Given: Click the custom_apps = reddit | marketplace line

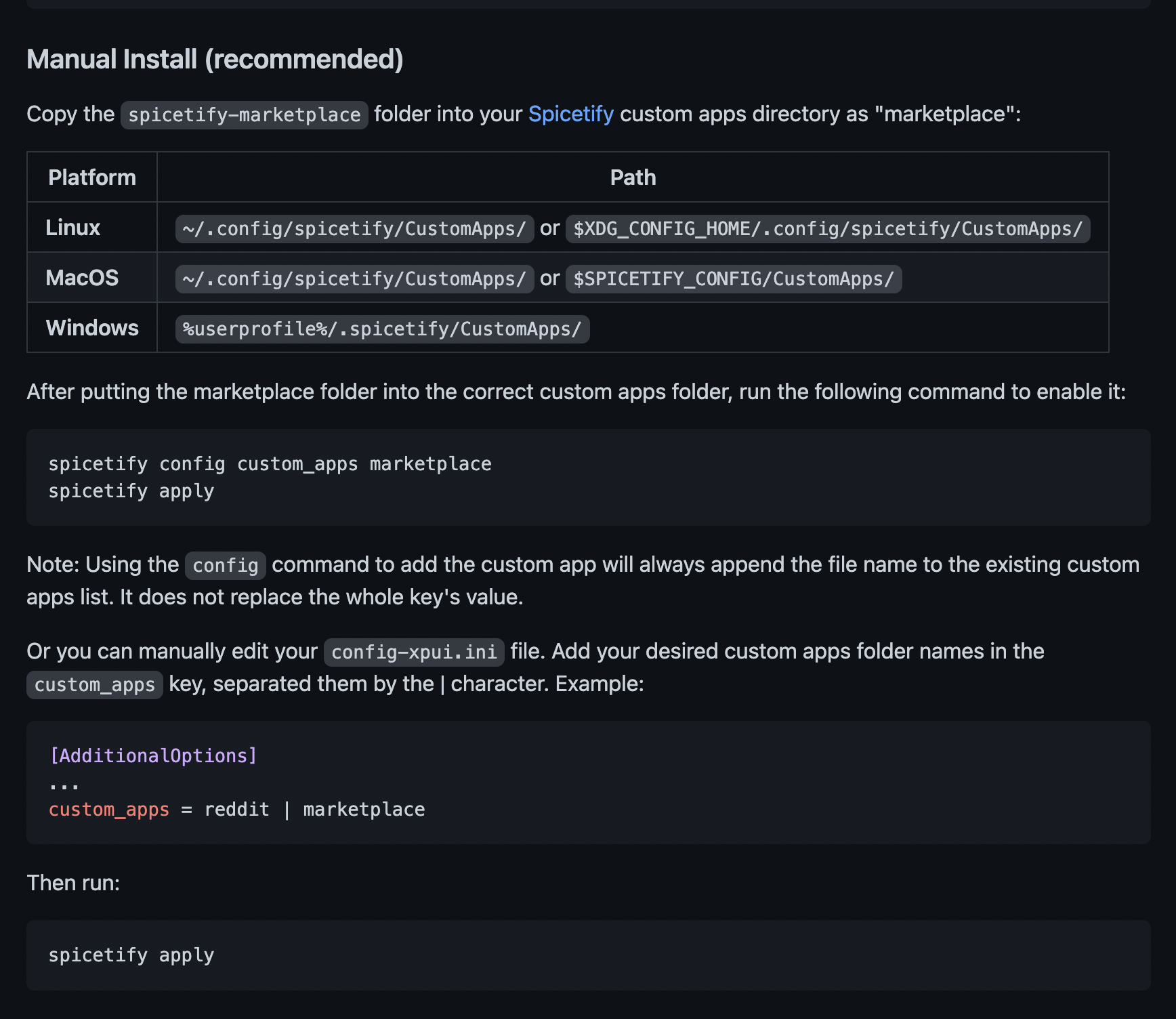Looking at the screenshot, I should 236,809.
